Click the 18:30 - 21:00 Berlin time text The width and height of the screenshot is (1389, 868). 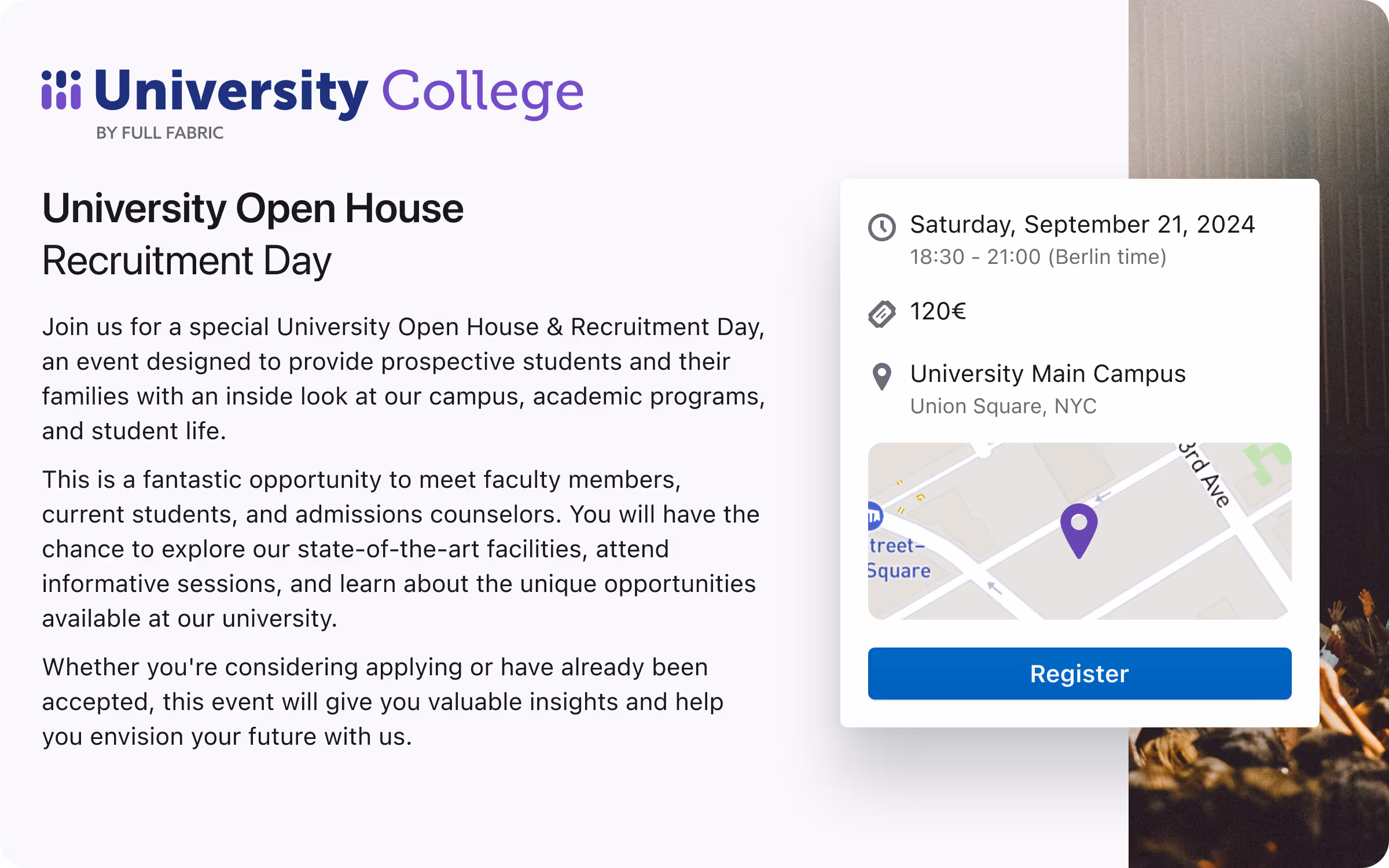(1038, 257)
